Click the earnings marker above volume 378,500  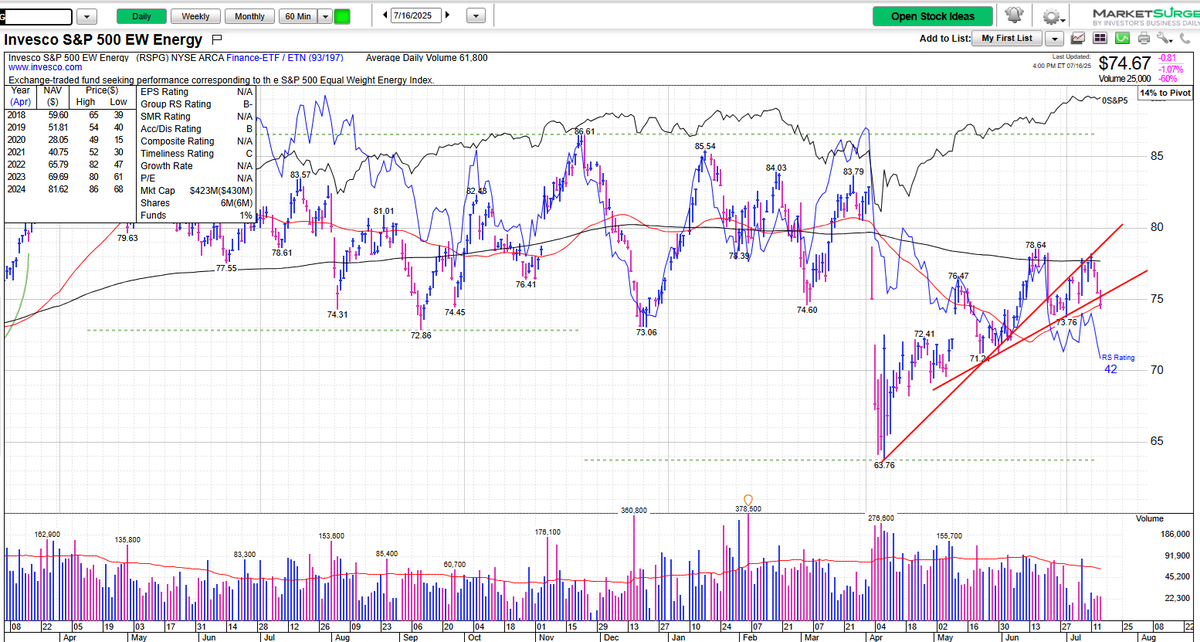point(748,498)
